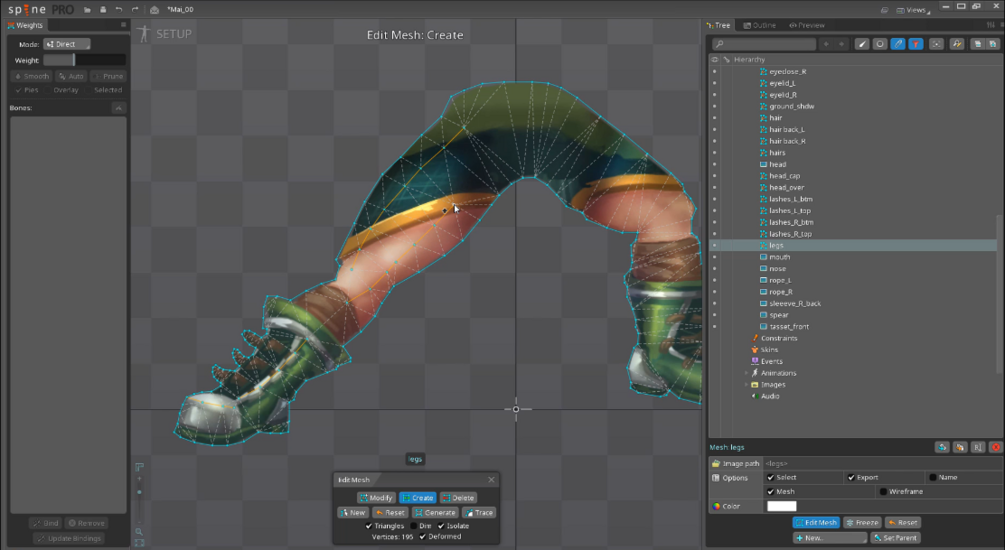Click the circle filter icon in Tree
The width and height of the screenshot is (1005, 550).
tap(880, 44)
